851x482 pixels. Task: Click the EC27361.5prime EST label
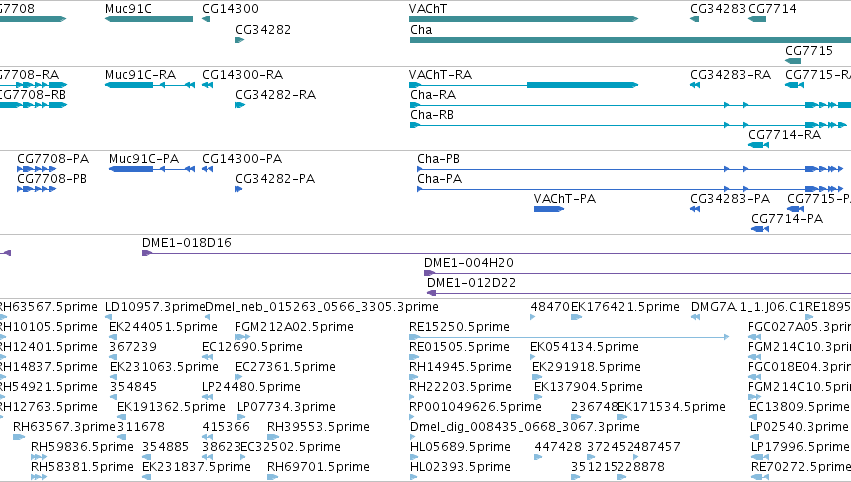(x=285, y=367)
